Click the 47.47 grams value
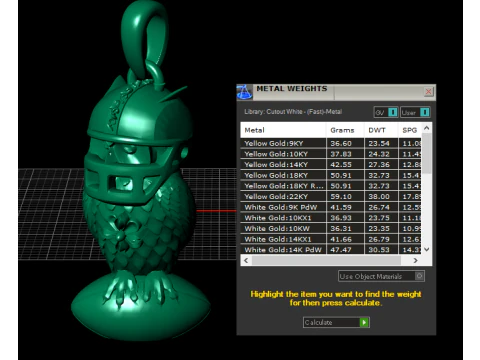The height and width of the screenshot is (360, 480). click(x=341, y=250)
